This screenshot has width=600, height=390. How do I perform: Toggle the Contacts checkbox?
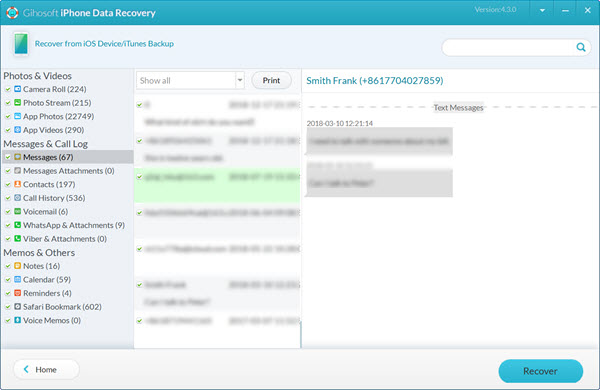point(8,184)
